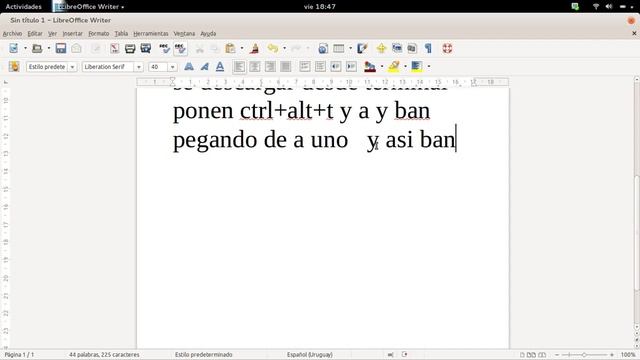This screenshot has height=360, width=640.
Task: Open the Herramientas menu
Action: [151, 33]
